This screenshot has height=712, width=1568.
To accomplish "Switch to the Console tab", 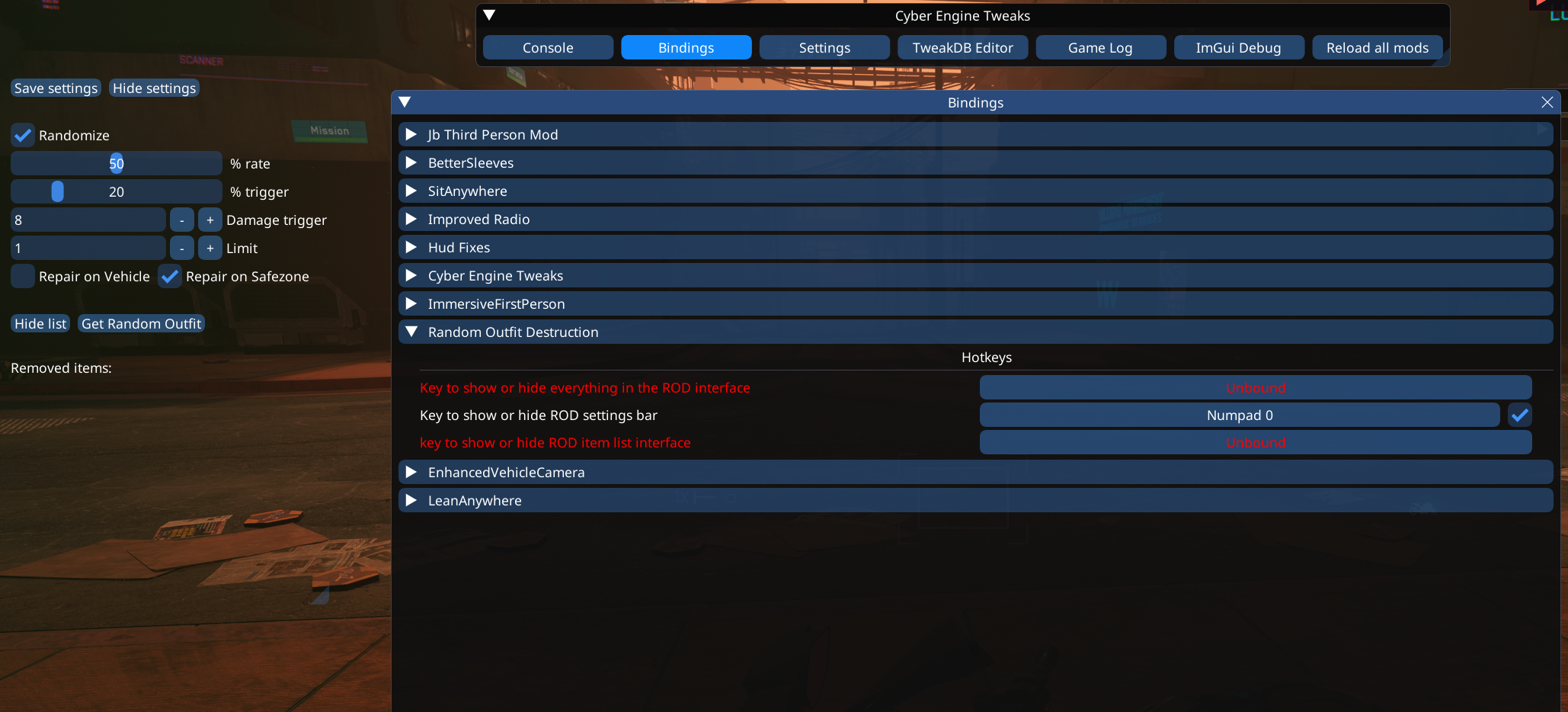I will click(548, 47).
